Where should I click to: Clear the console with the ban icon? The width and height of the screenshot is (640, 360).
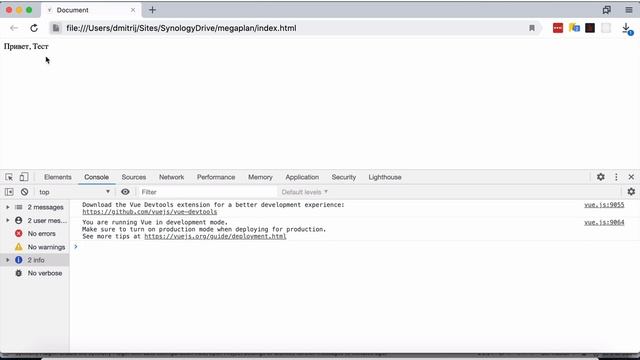pos(24,192)
